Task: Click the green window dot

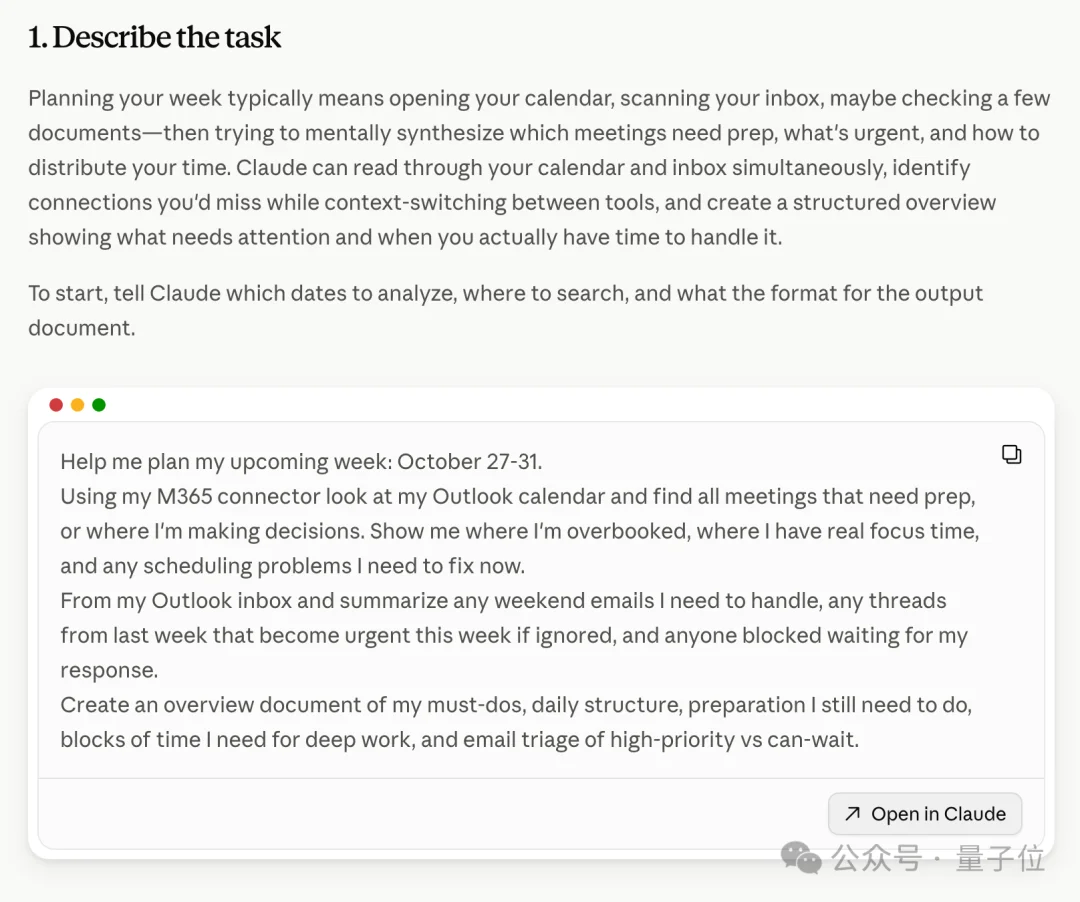Action: [x=99, y=405]
